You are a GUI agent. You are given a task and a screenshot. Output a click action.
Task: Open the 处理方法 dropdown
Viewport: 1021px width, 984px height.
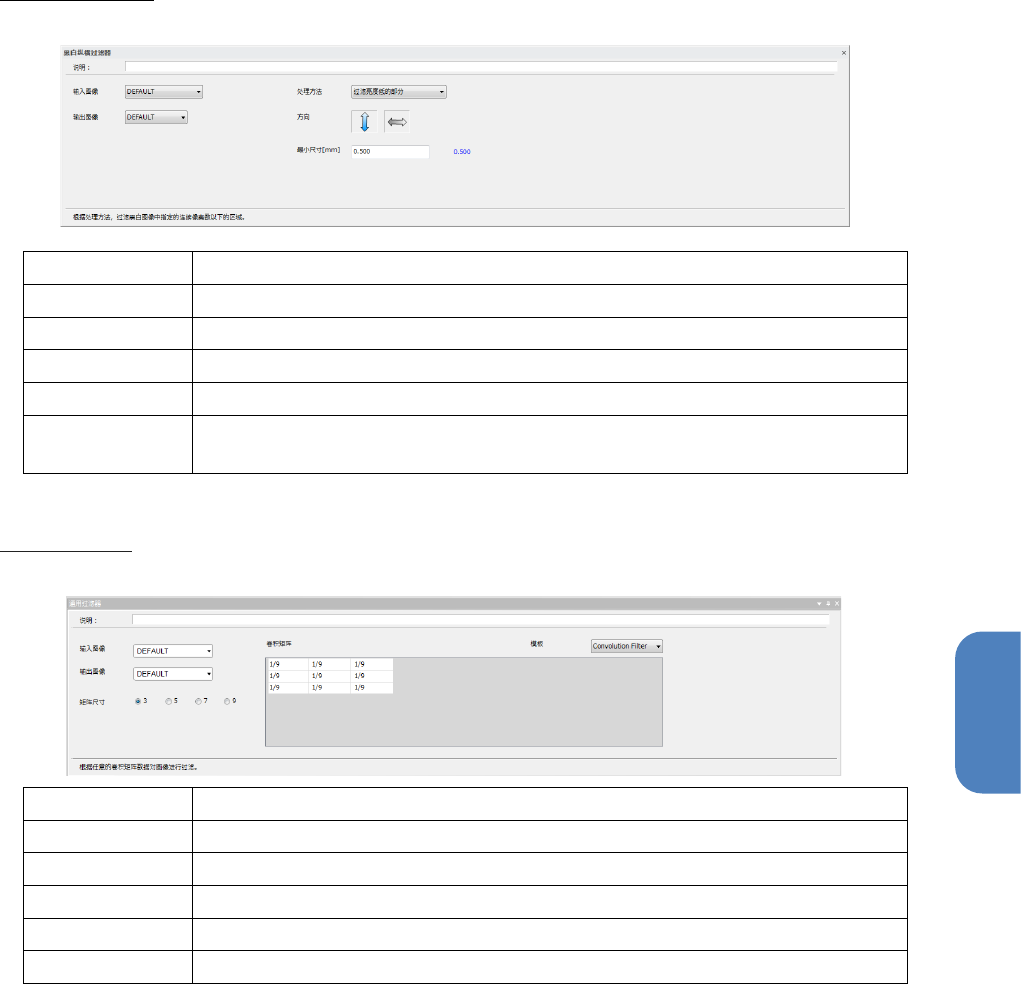pos(399,92)
